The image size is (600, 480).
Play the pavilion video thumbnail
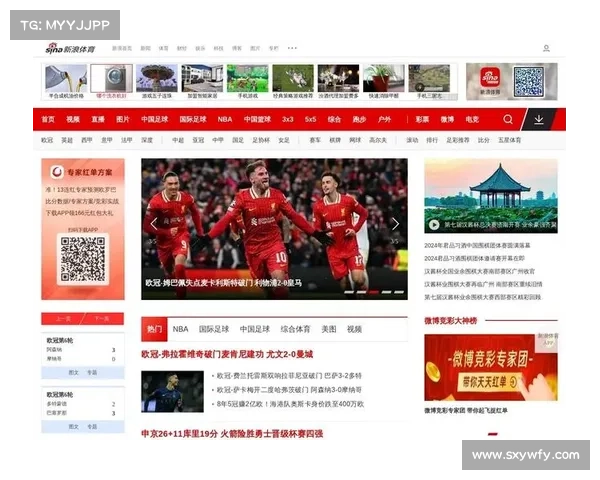[491, 196]
